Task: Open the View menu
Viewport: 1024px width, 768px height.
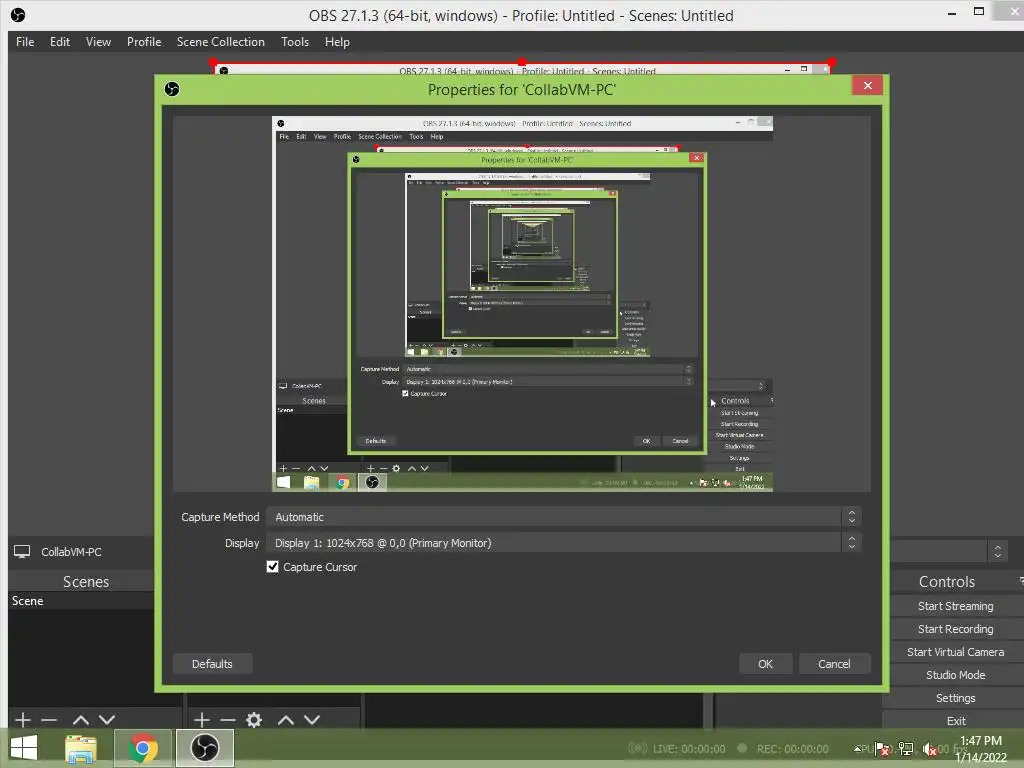Action: pyautogui.click(x=98, y=42)
